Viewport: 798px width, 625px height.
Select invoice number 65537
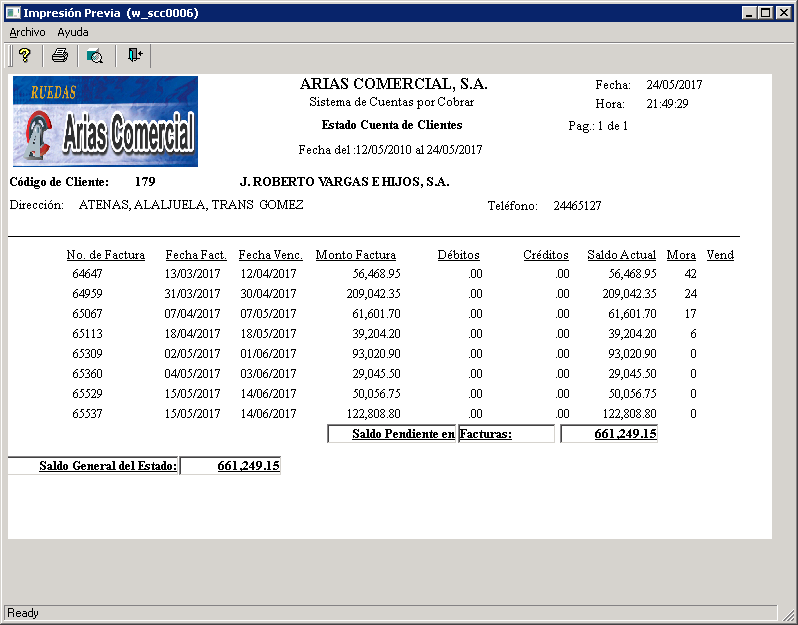click(87, 414)
